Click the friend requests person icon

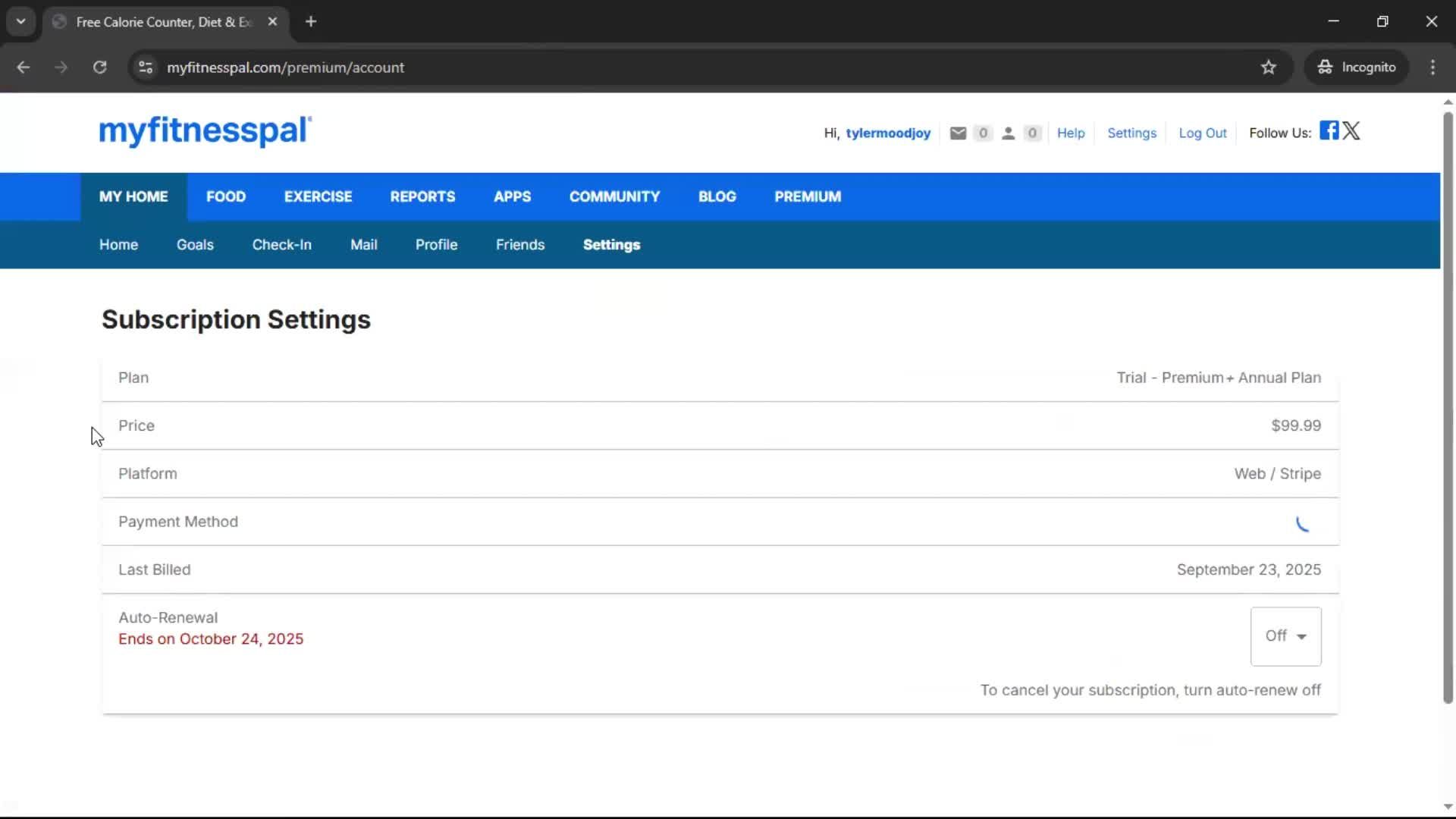coord(1008,133)
